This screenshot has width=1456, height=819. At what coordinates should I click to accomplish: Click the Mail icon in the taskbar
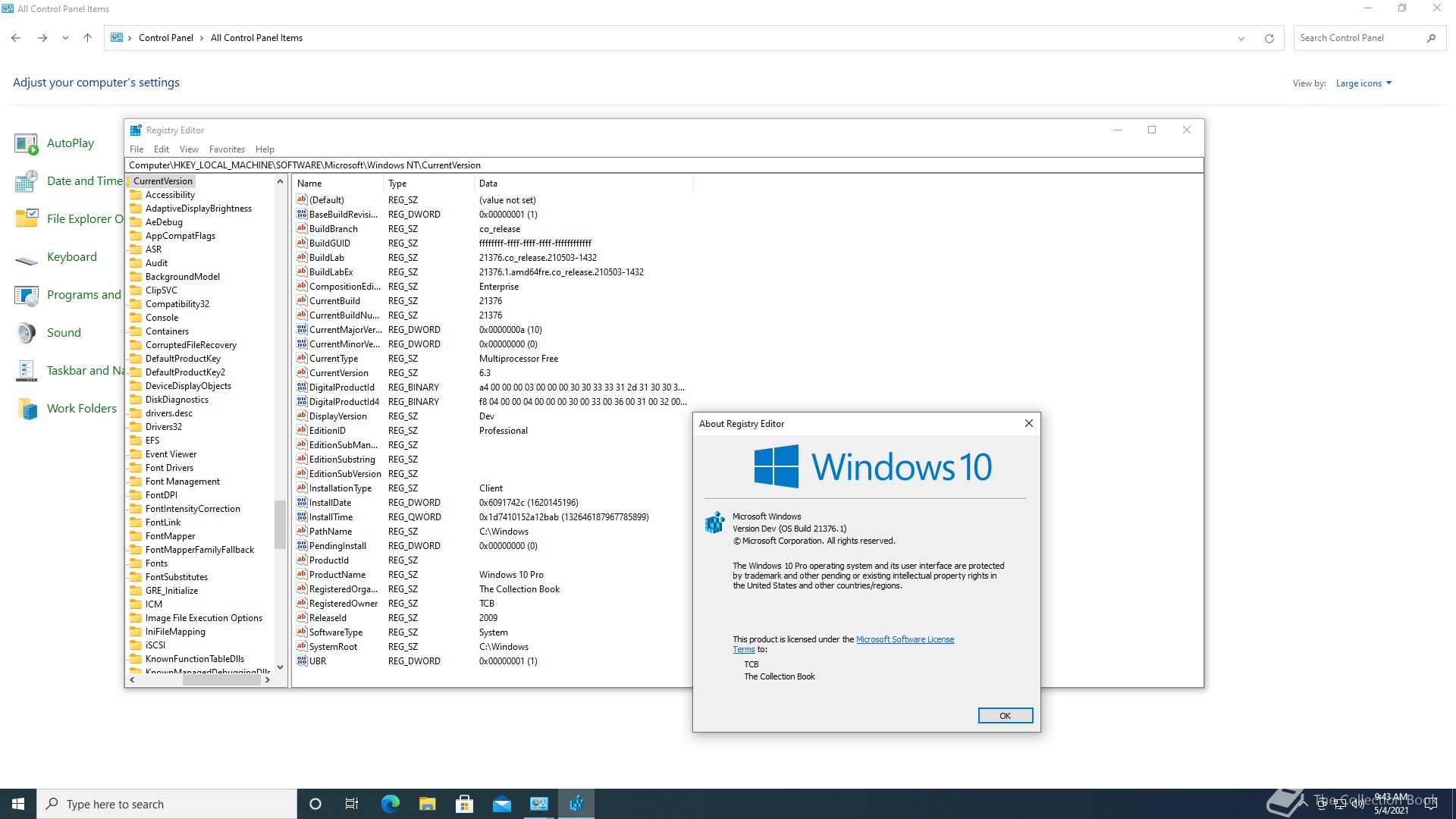[501, 804]
